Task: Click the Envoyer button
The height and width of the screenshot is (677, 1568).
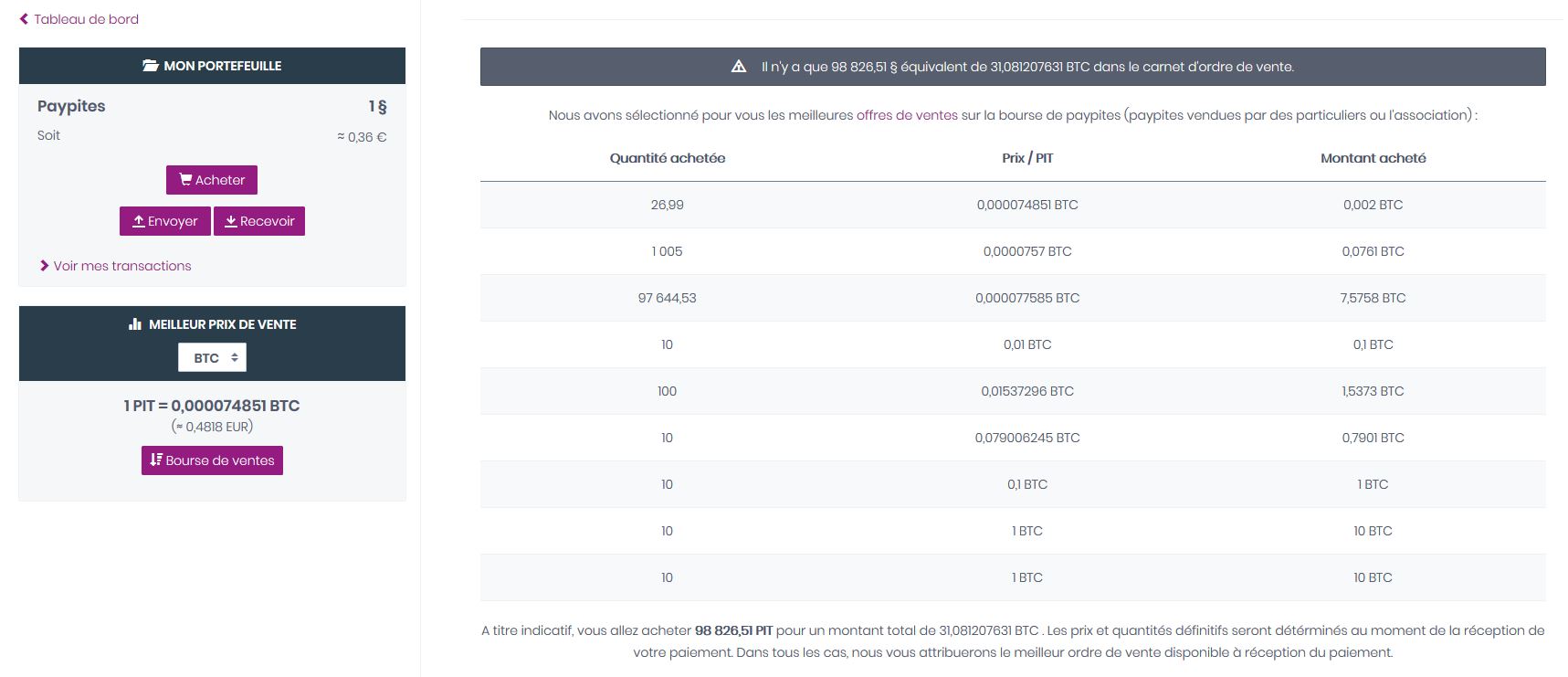Action: point(165,221)
